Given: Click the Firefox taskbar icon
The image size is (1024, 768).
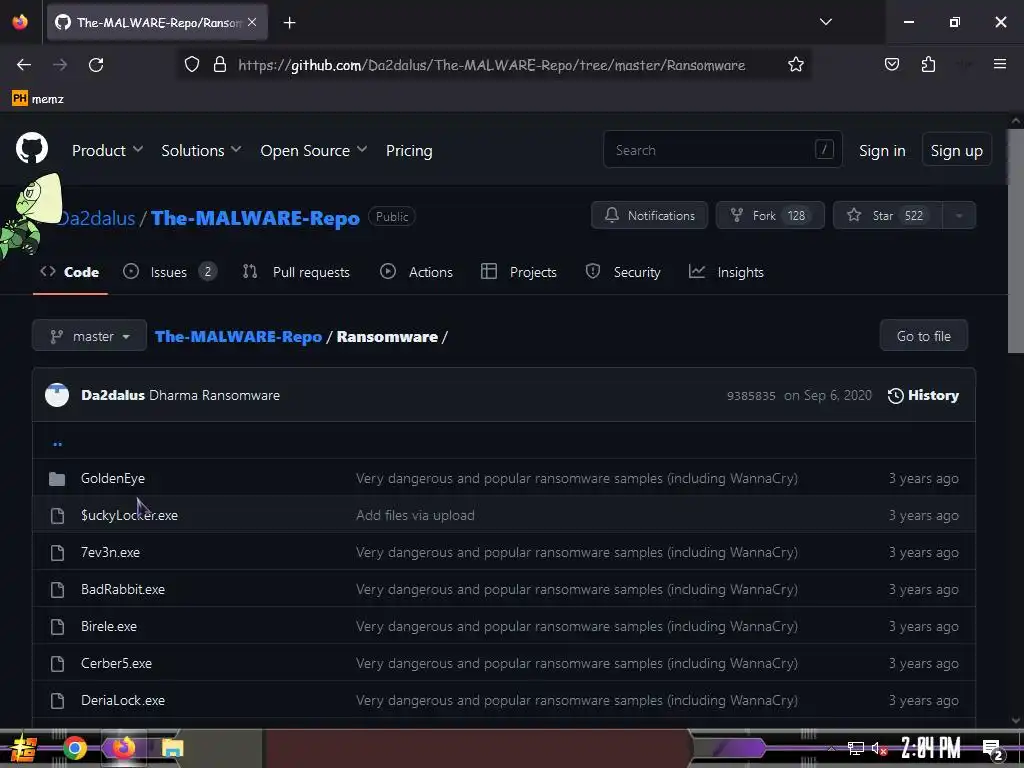Looking at the screenshot, I should click(123, 747).
